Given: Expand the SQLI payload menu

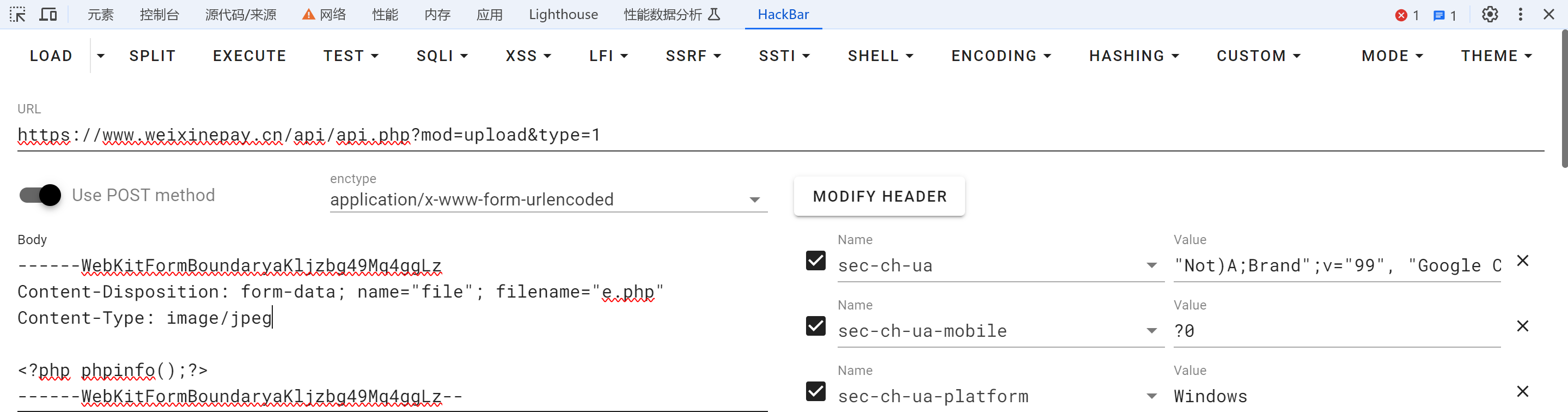Looking at the screenshot, I should (442, 56).
